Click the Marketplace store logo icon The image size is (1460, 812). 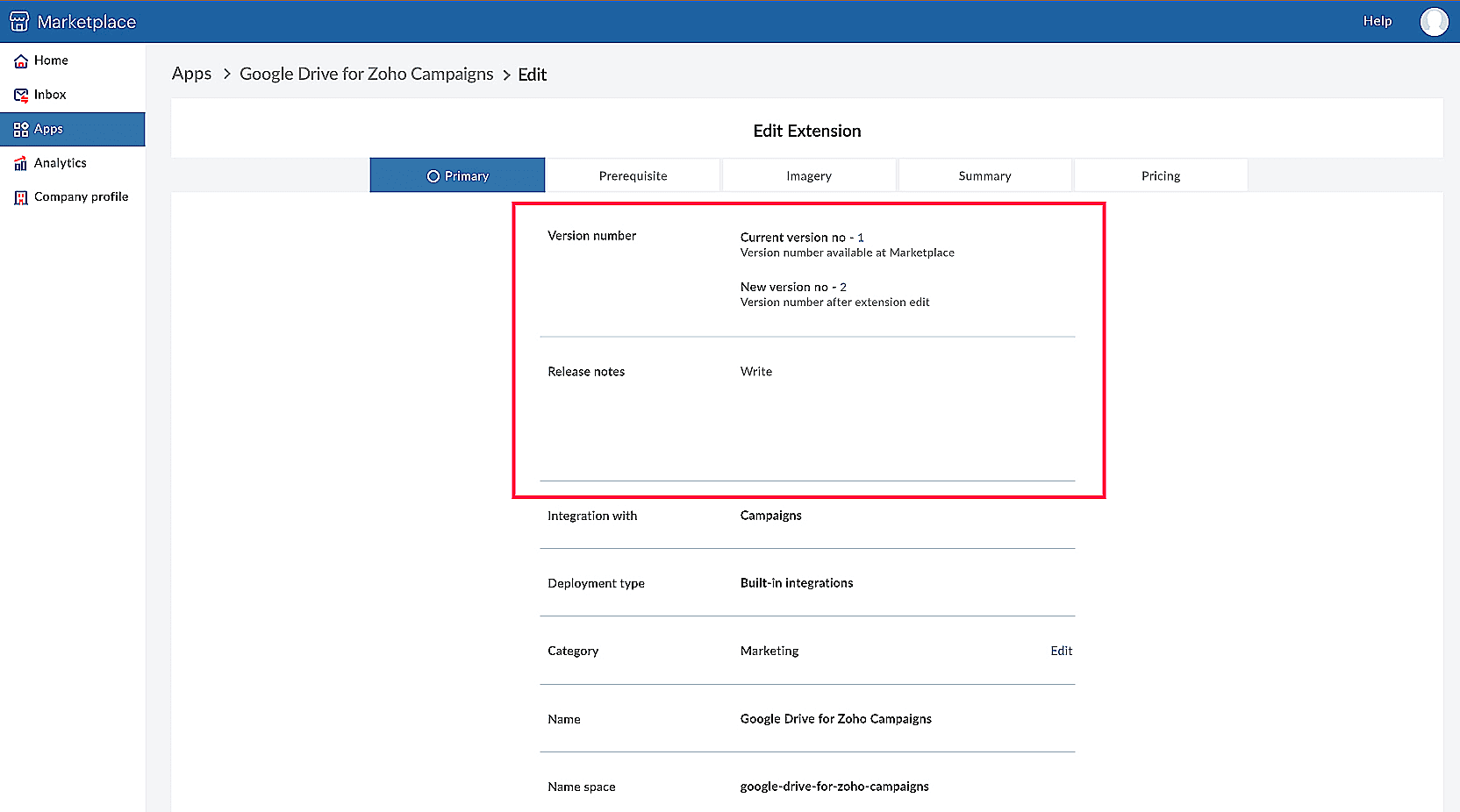(x=19, y=21)
